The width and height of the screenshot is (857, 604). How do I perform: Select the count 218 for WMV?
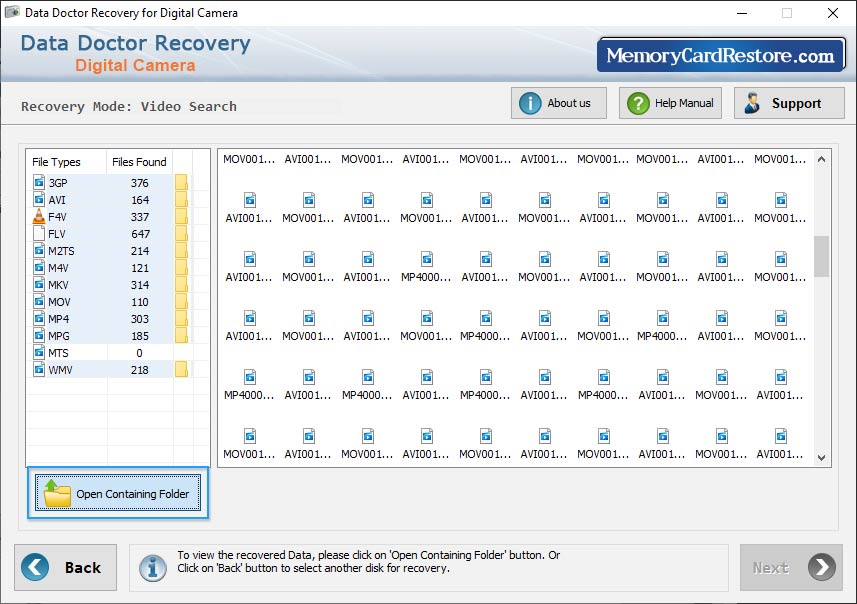coord(140,370)
